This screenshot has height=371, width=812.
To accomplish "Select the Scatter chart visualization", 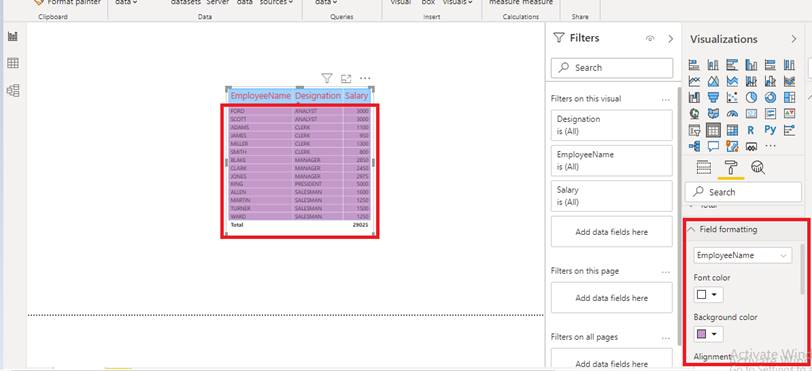I will pos(732,97).
